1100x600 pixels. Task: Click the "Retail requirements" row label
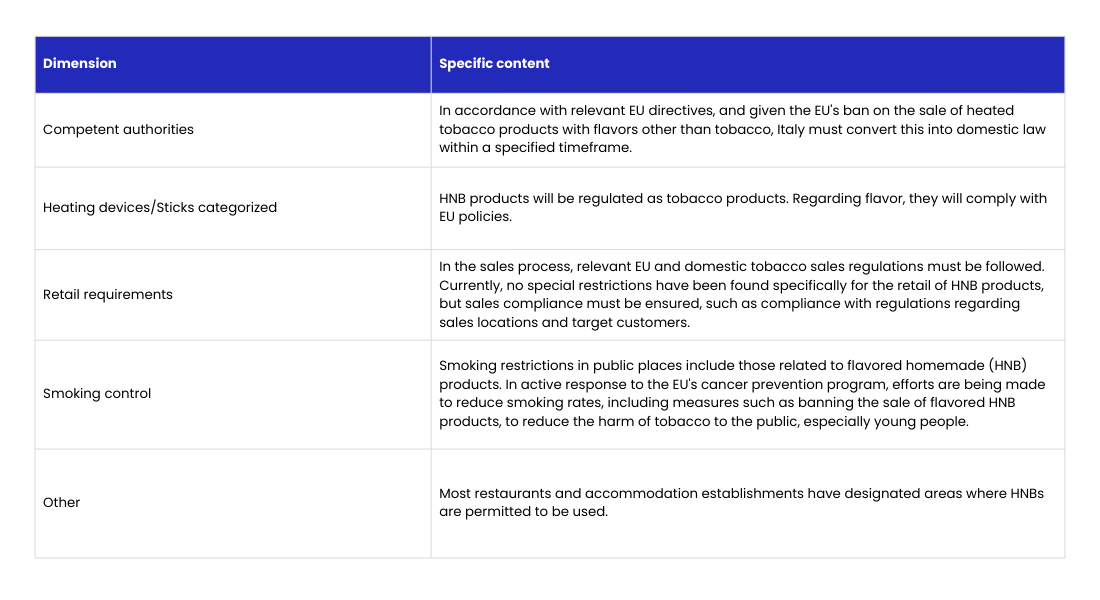pos(108,295)
